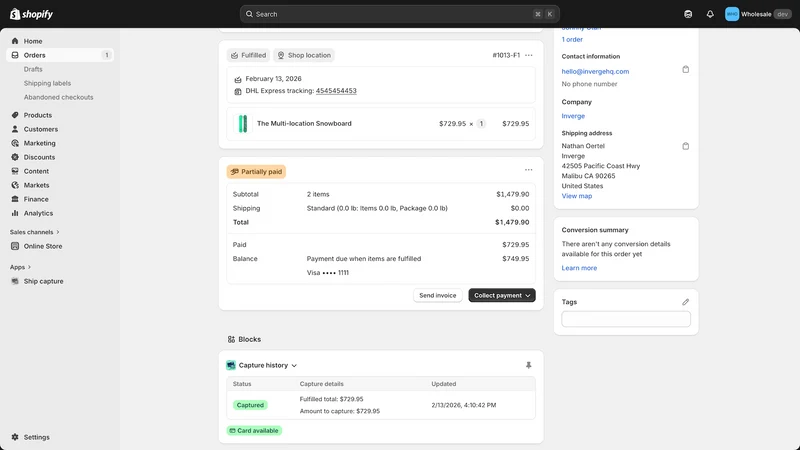Click the Blocks heading icon
Image resolution: width=800 pixels, height=450 pixels.
[x=231, y=339]
